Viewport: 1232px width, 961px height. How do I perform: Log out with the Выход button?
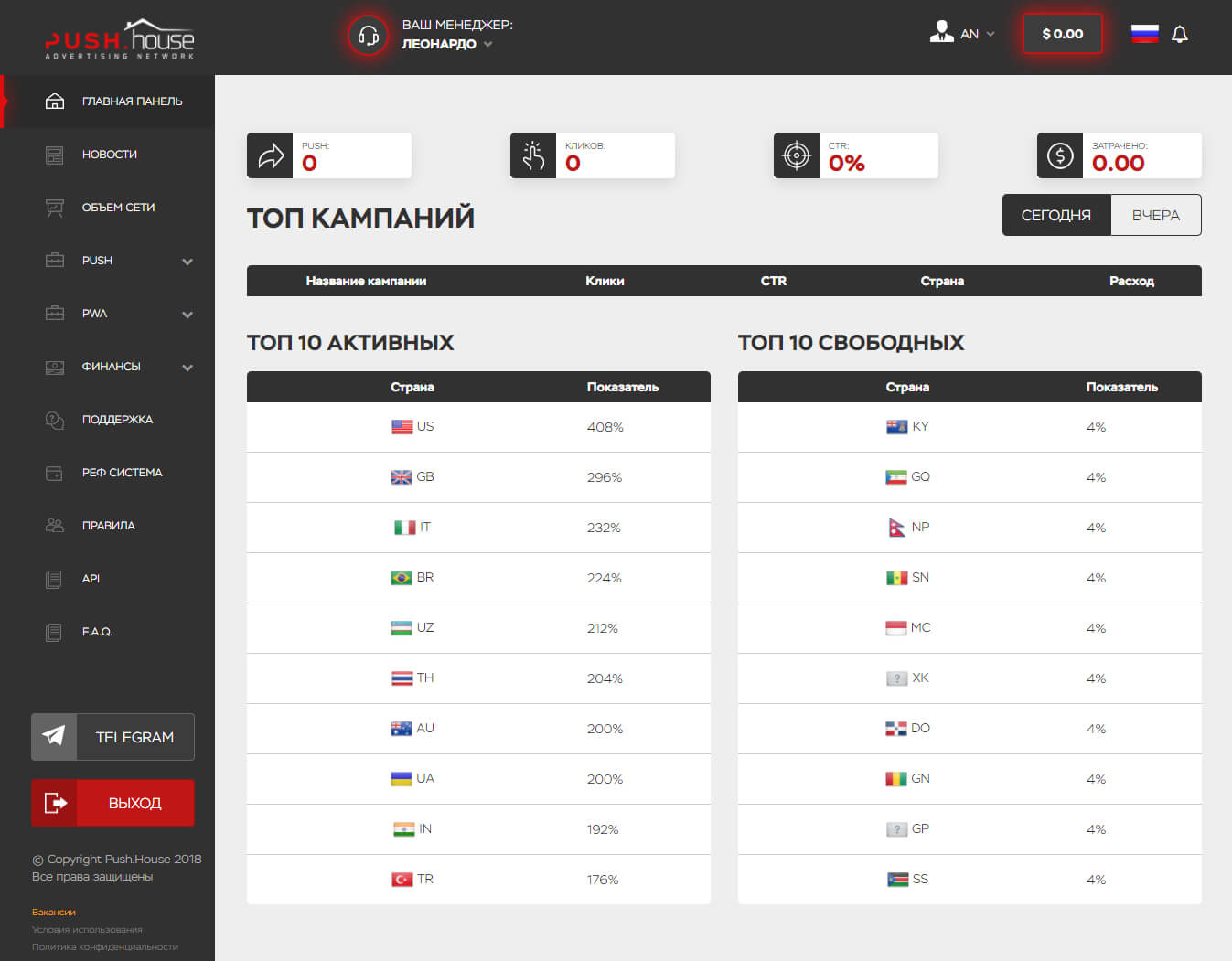[112, 803]
